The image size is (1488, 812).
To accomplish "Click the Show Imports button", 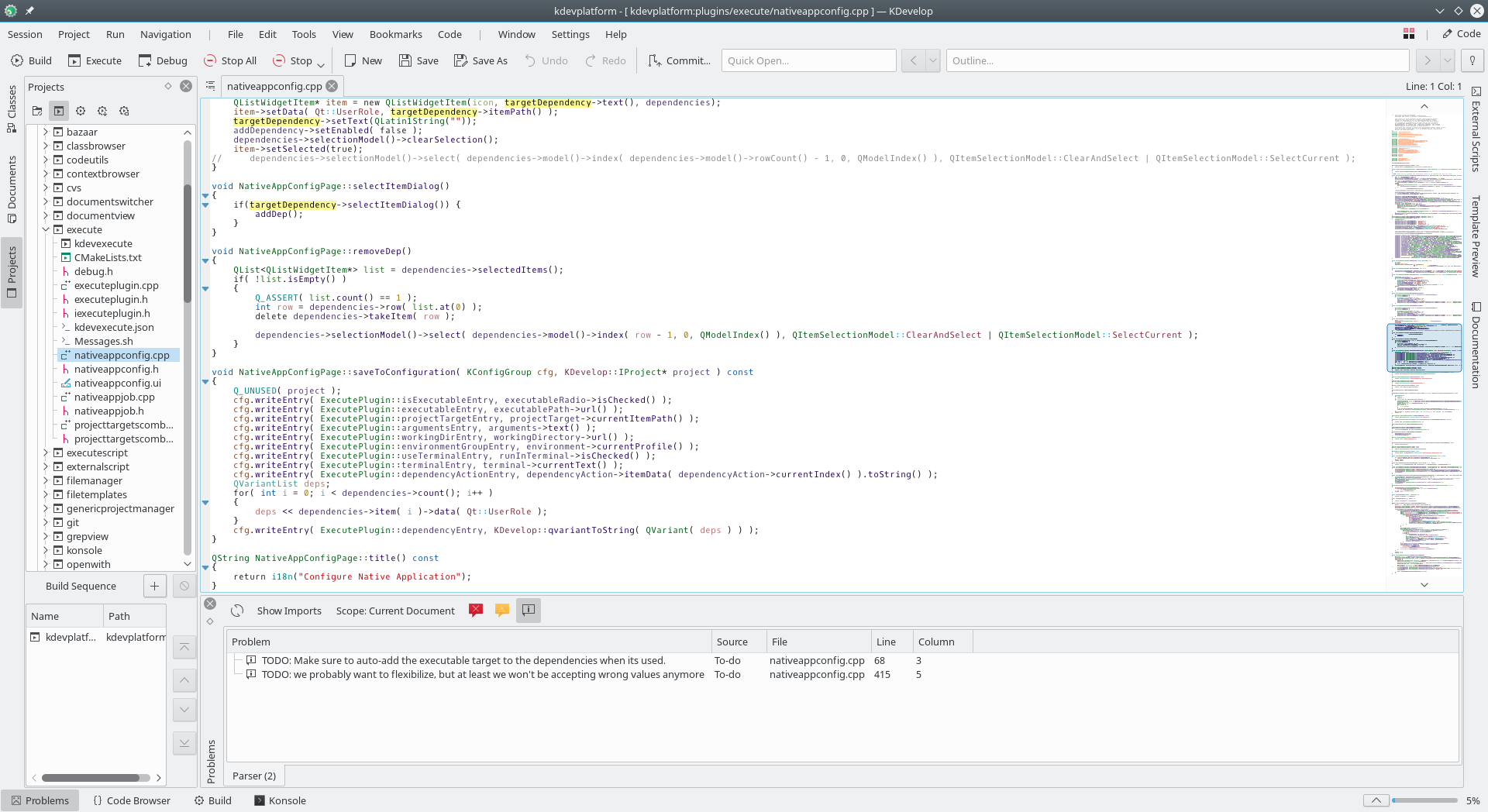I will click(x=289, y=611).
